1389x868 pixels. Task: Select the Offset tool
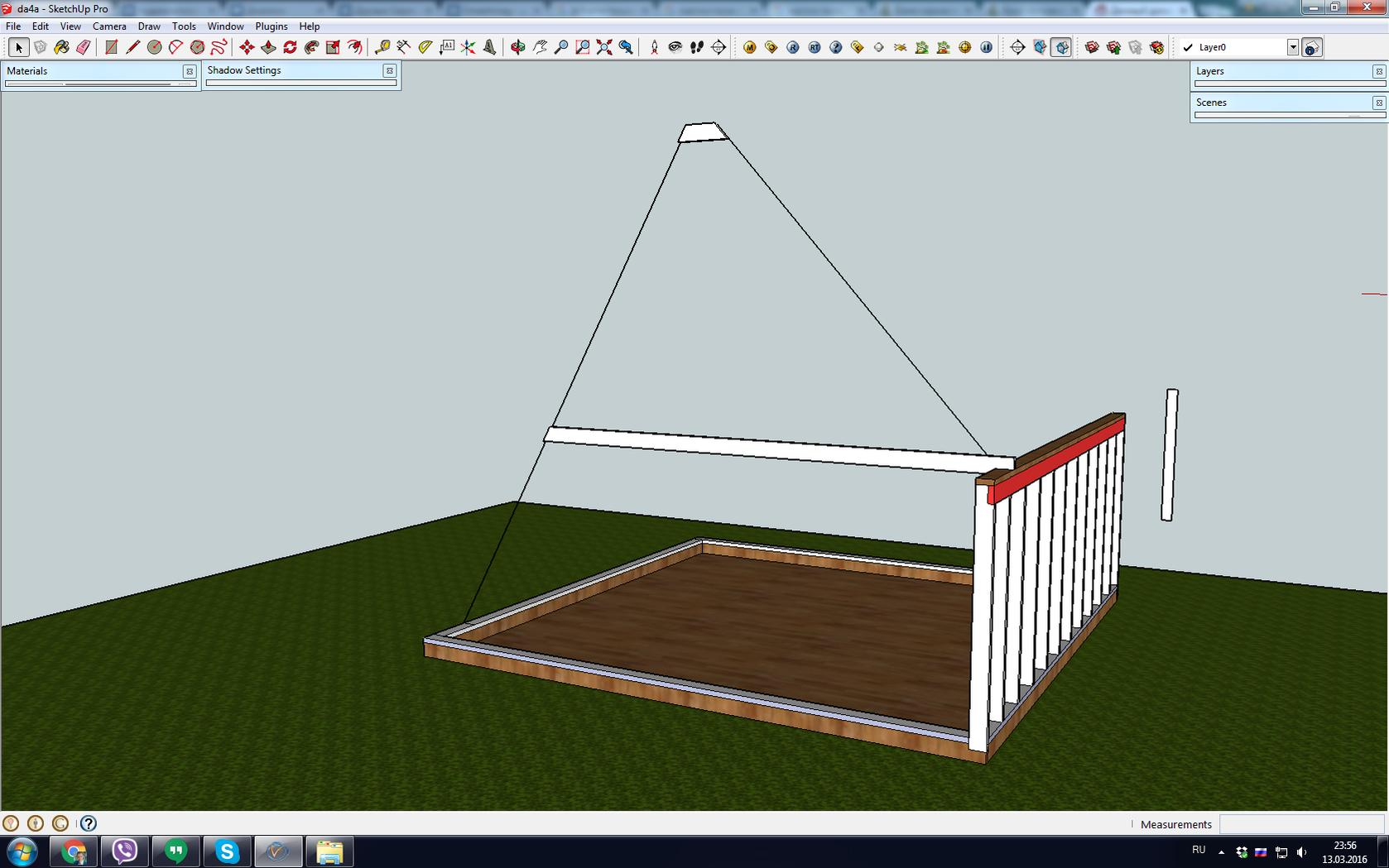(x=354, y=47)
